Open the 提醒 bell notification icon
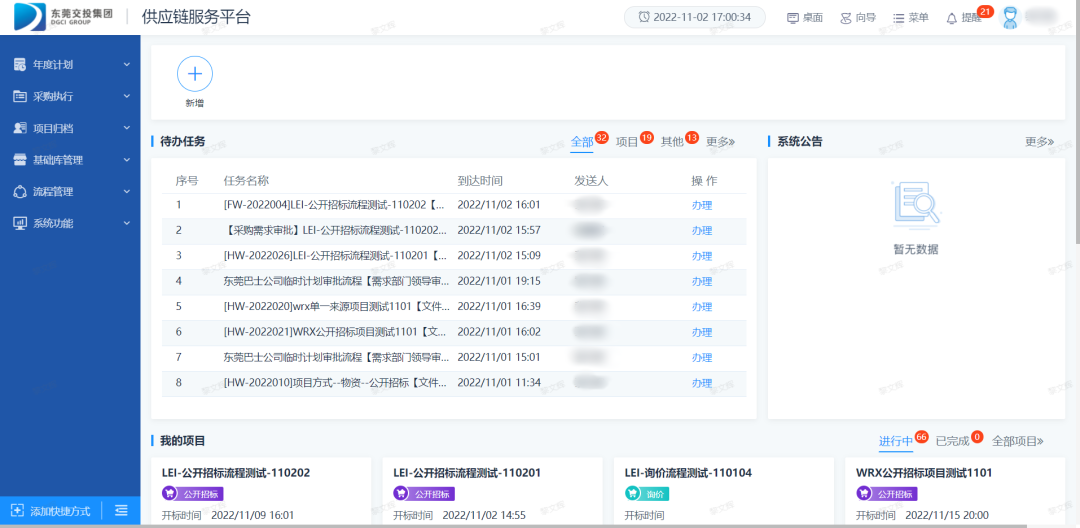1080x528 pixels. (951, 18)
